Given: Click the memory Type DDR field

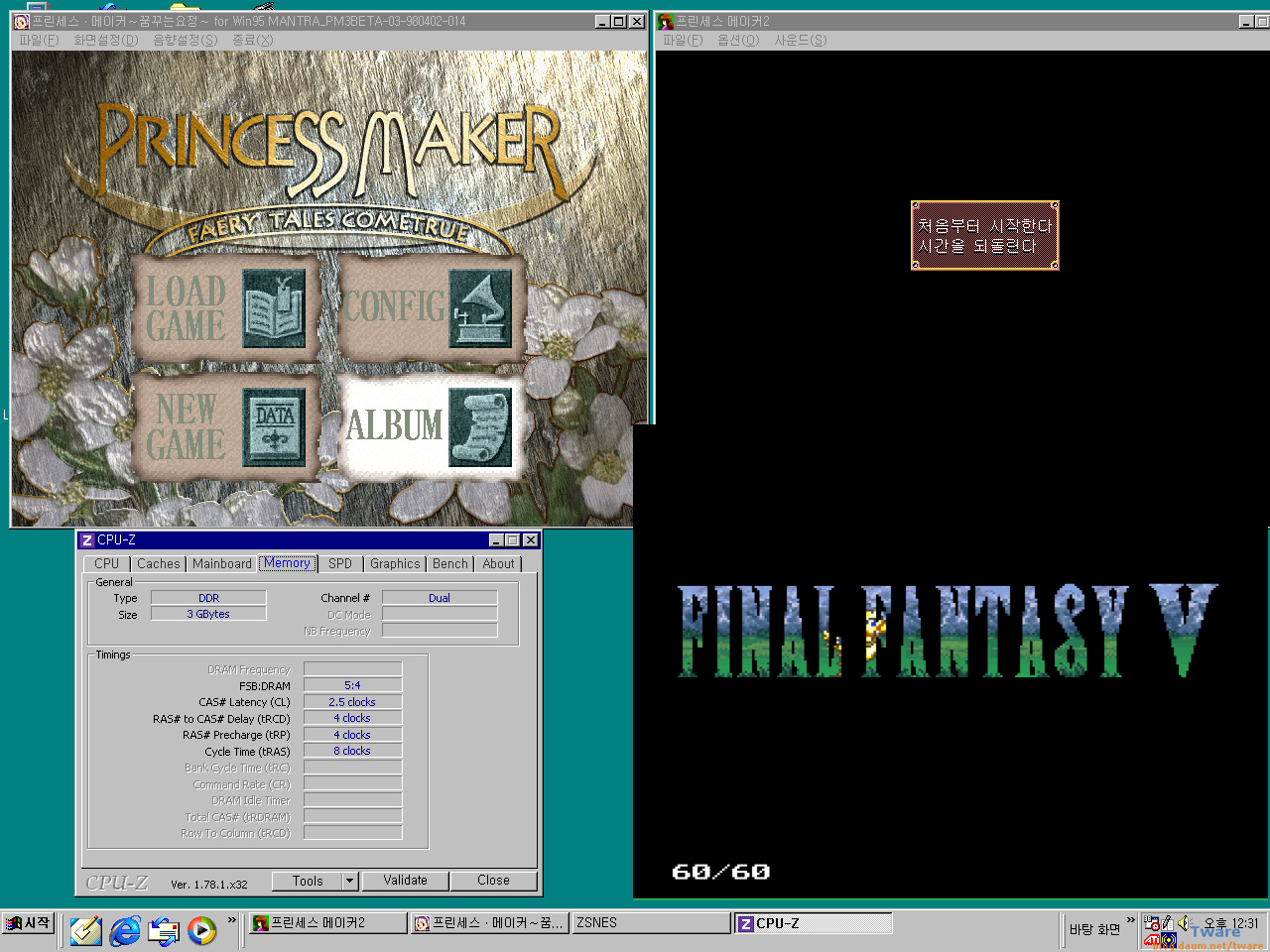Looking at the screenshot, I should 208,598.
